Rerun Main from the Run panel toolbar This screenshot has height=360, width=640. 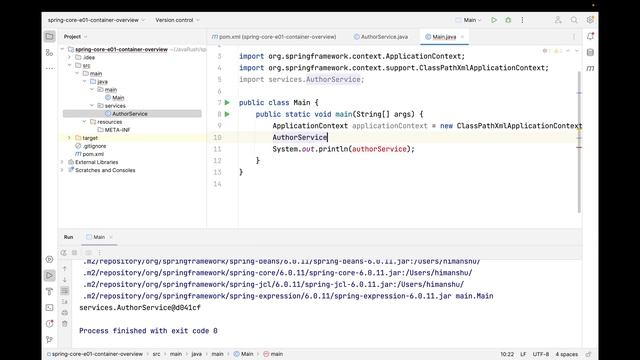tap(64, 253)
